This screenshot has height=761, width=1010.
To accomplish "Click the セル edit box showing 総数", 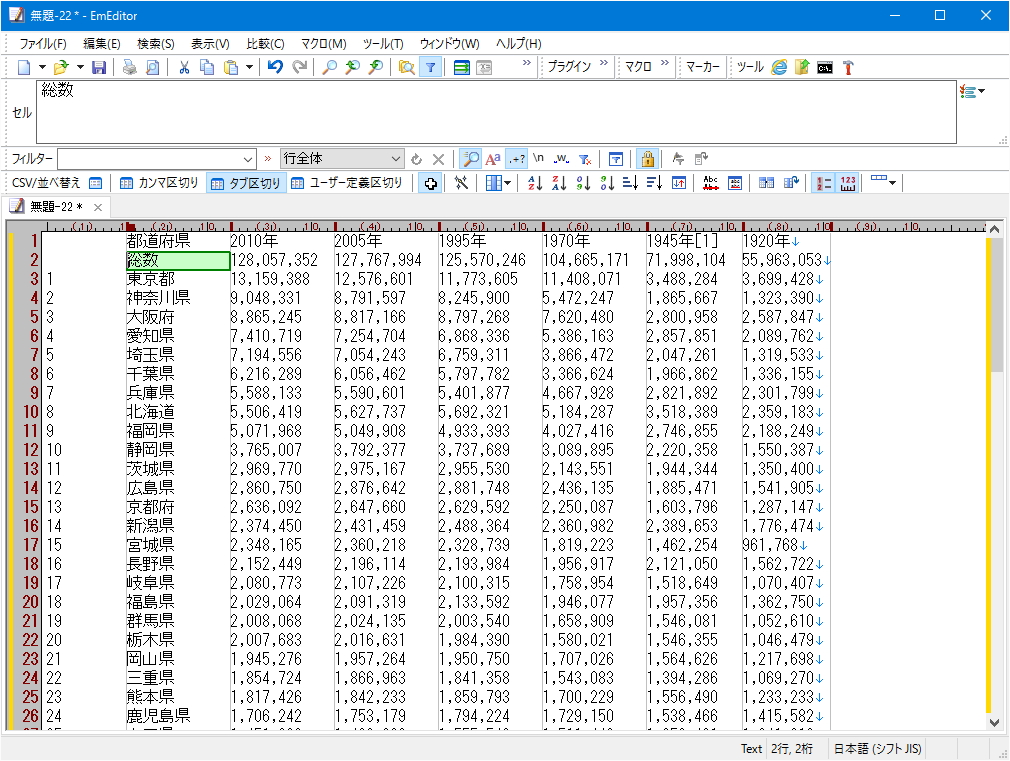I will click(496, 111).
